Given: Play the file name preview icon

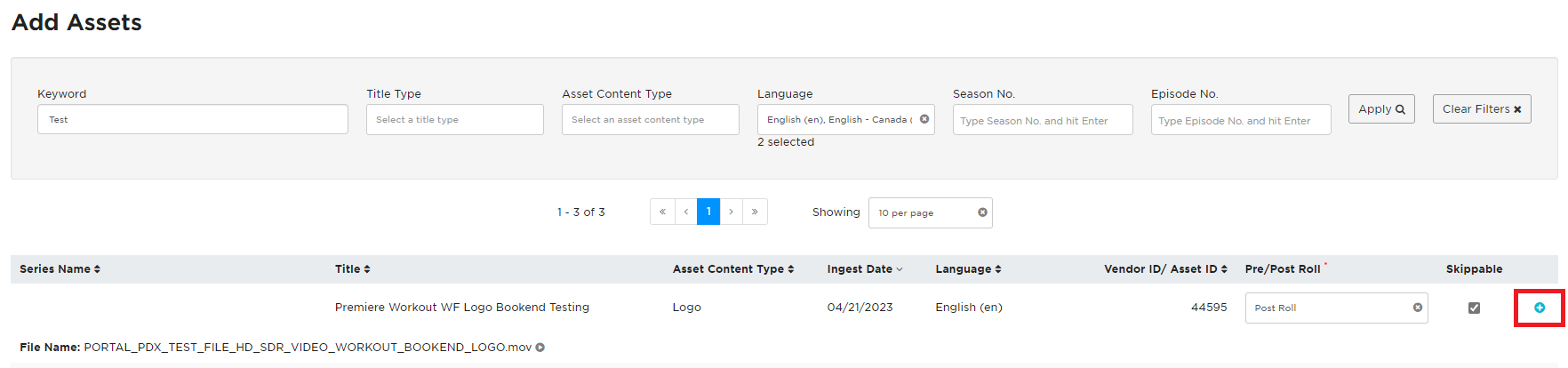Looking at the screenshot, I should (540, 348).
